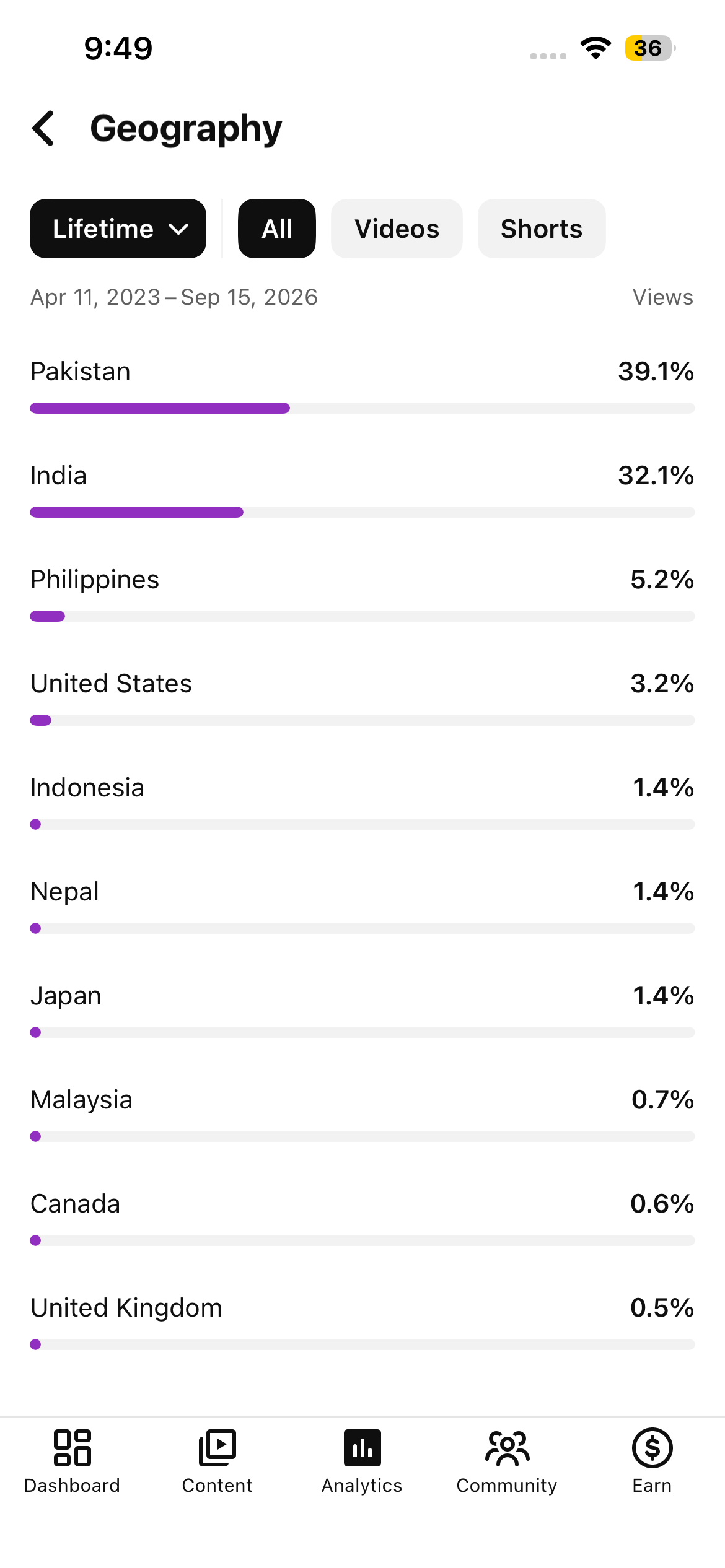
Task: Open the Community people icon
Action: click(507, 1448)
